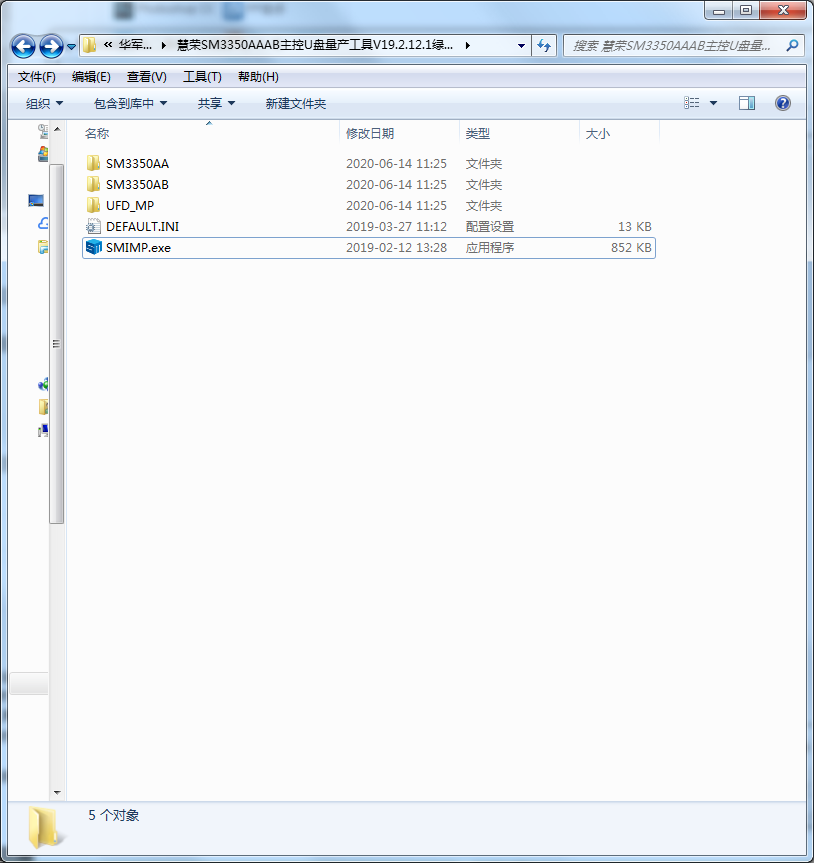
Task: Open the recent pages dropdown arrow
Action: click(72, 47)
